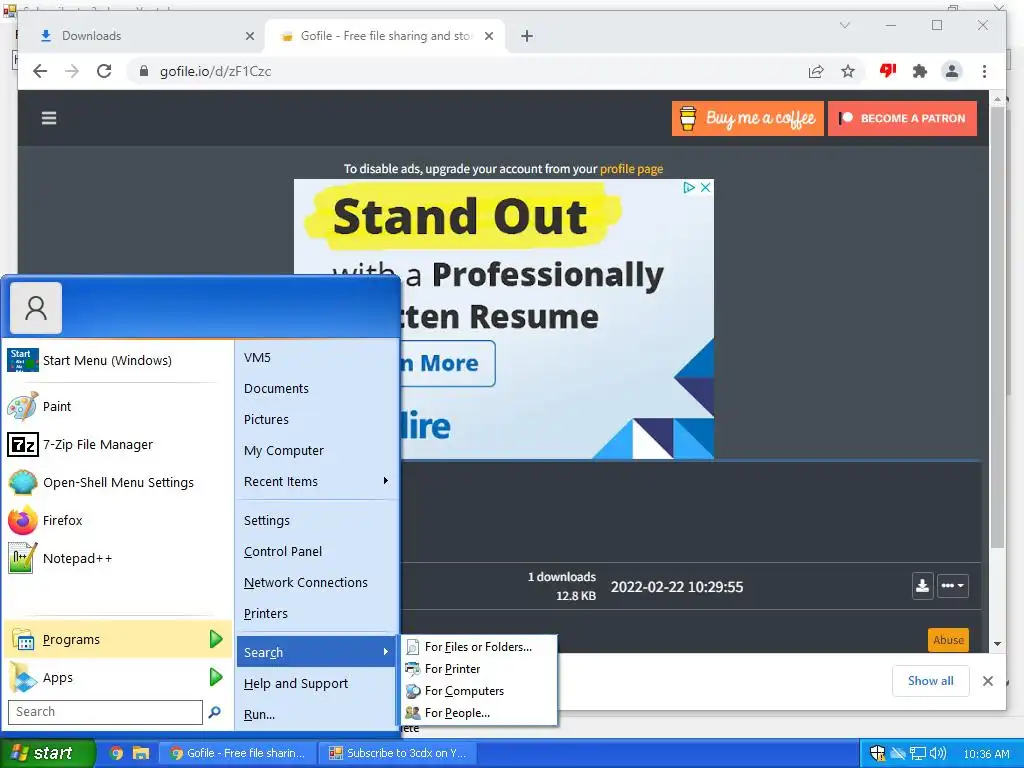Select For Printer search option

pos(478,669)
